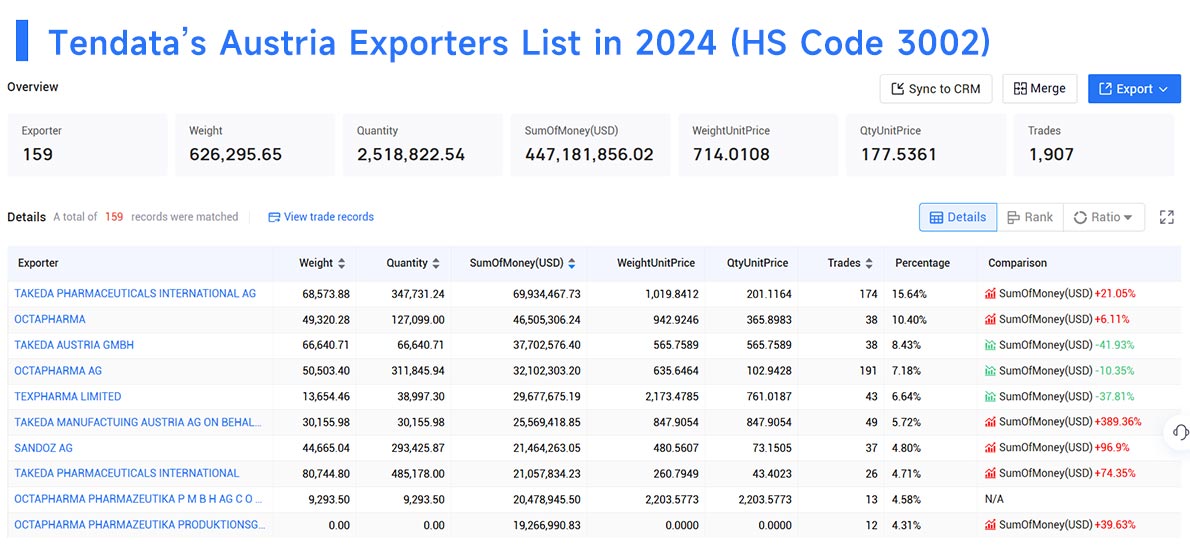Click the fullscreen expand icon
The height and width of the screenshot is (547, 1190).
pos(1166,217)
